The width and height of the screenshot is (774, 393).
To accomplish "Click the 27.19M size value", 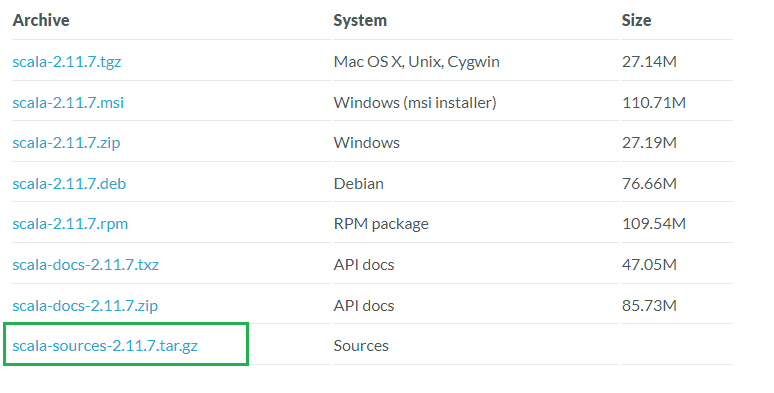I will point(649,143).
